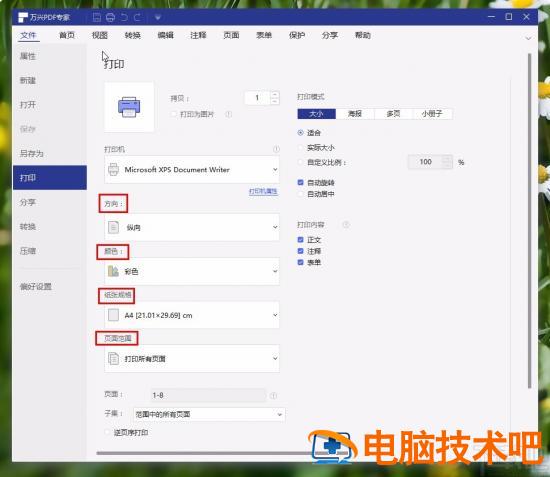
Task: Click the large printer thumbnail icon
Action: pyautogui.click(x=129, y=107)
